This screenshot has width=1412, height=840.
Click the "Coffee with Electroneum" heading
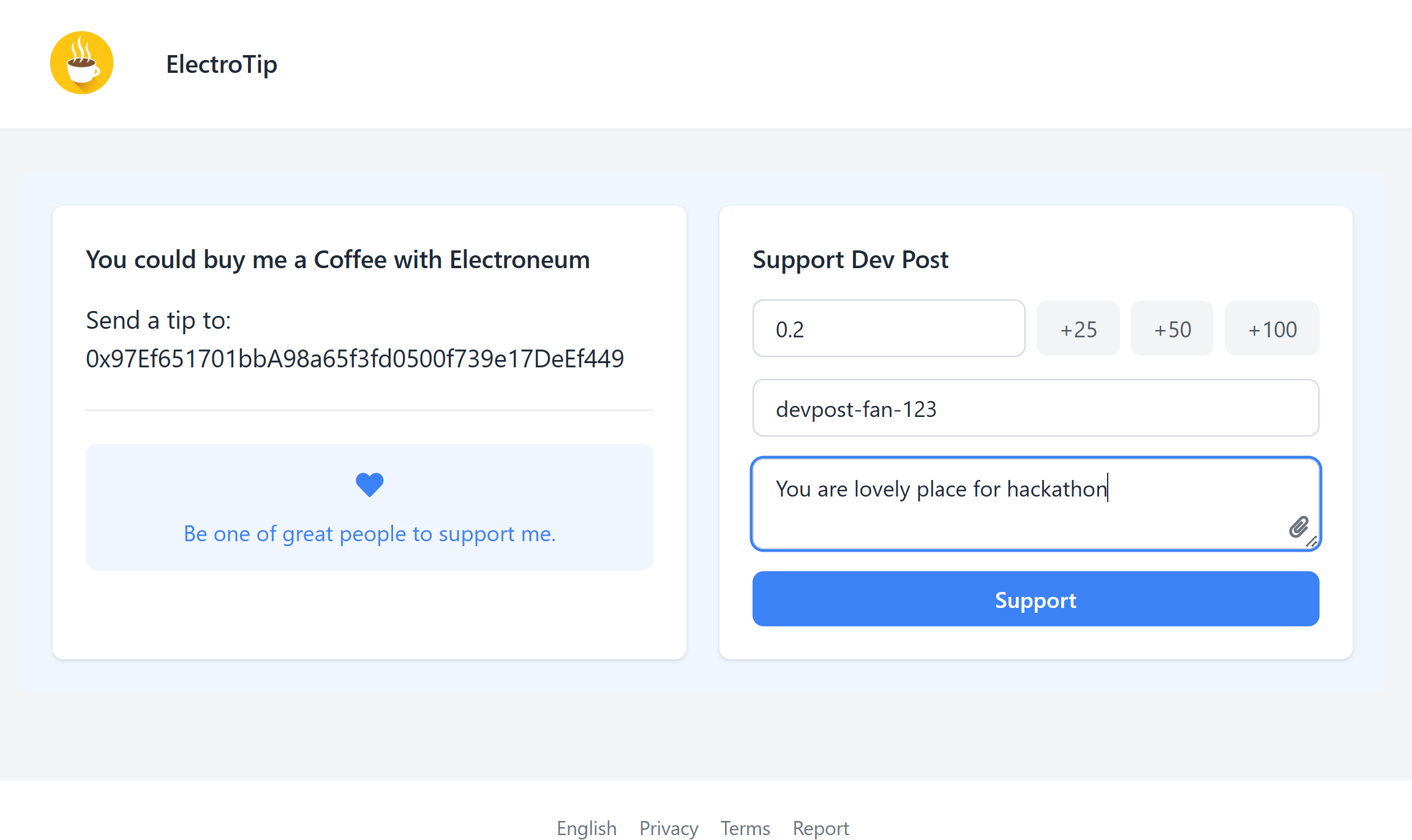pyautogui.click(x=337, y=260)
